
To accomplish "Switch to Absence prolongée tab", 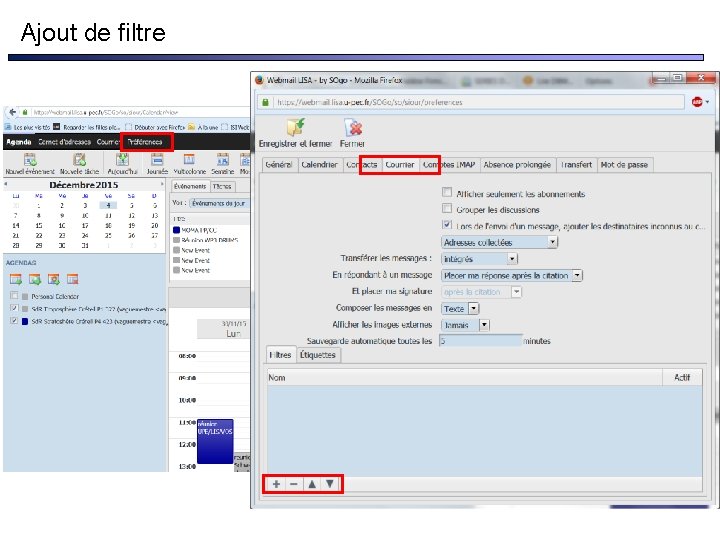I will coord(517,164).
